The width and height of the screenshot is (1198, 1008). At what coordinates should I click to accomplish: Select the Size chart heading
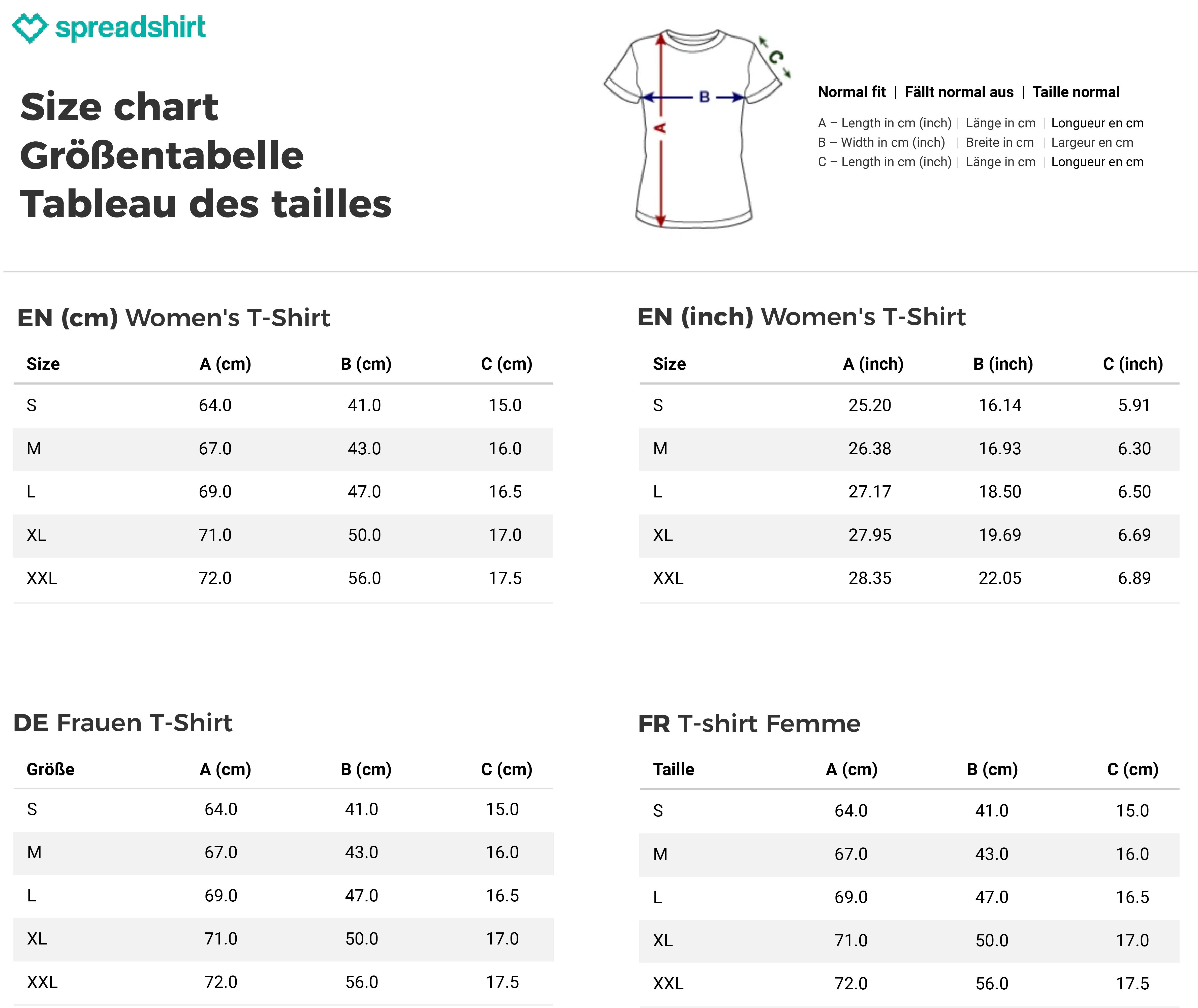point(119,107)
